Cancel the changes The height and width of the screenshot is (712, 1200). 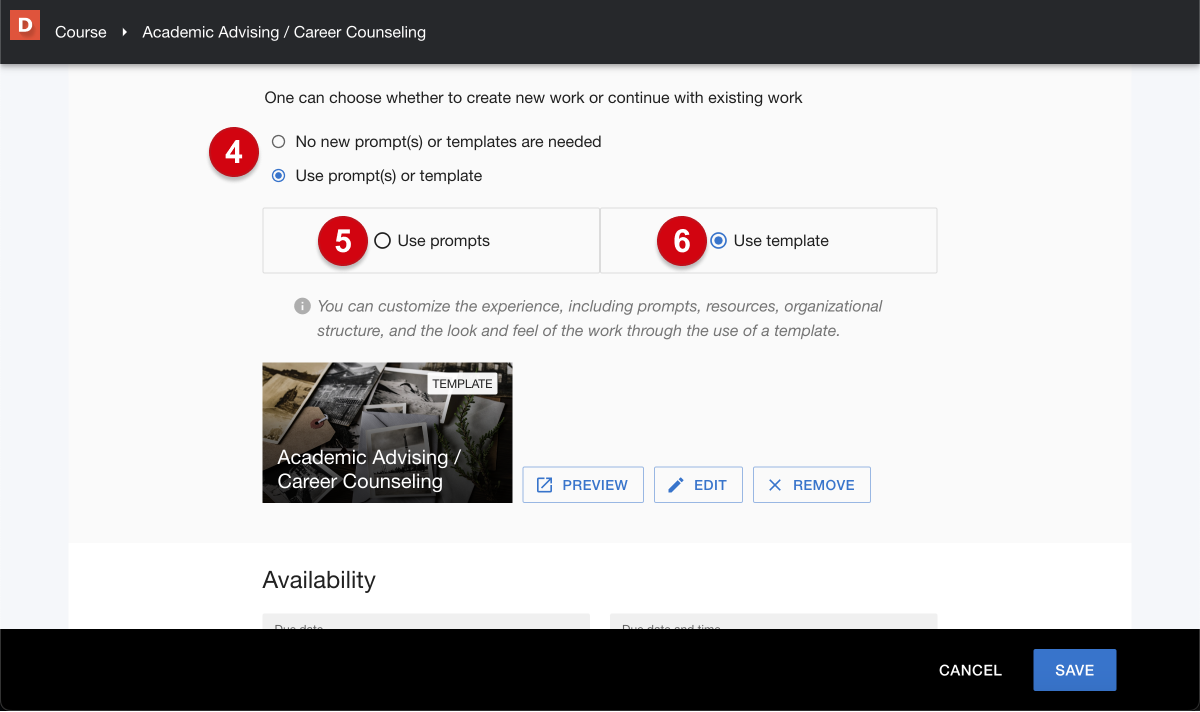tap(970, 670)
